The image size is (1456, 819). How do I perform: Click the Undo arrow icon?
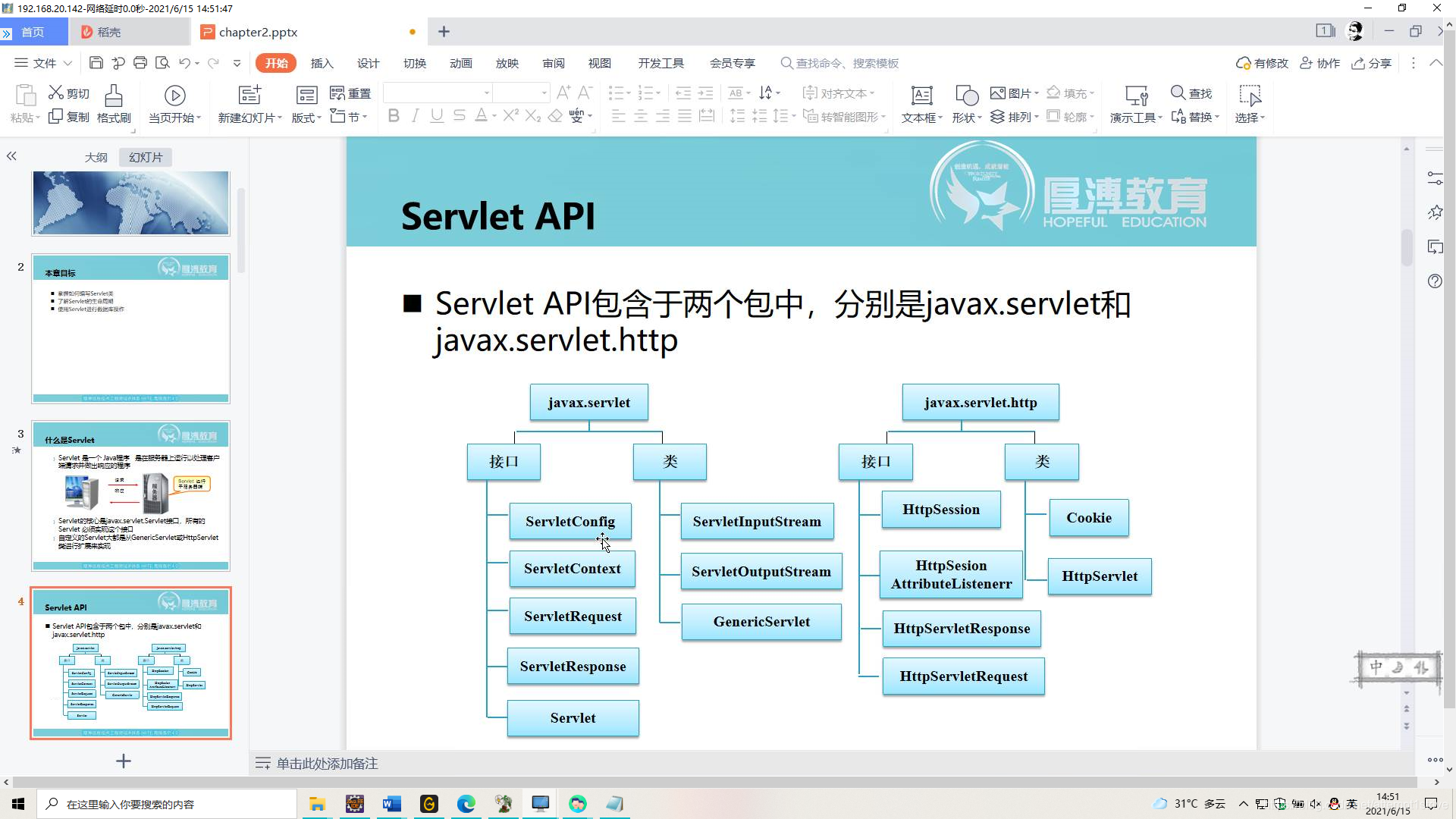point(184,63)
